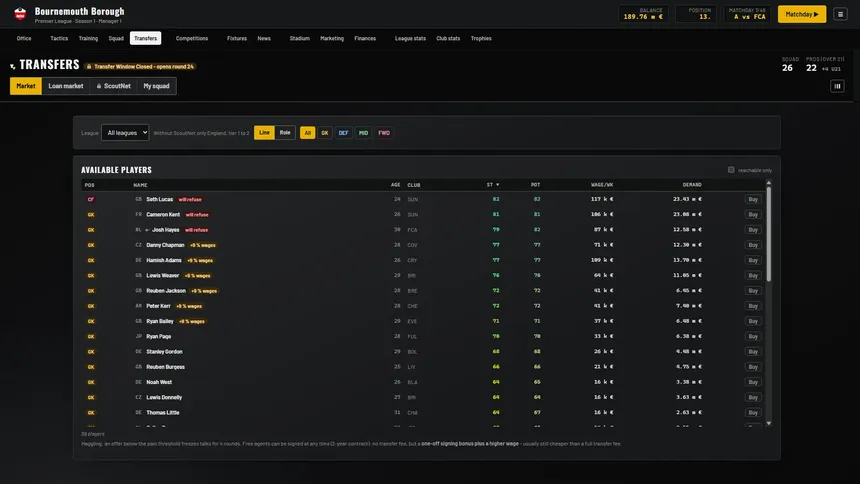
Task: Click Buy for Noah West
Action: pos(753,382)
